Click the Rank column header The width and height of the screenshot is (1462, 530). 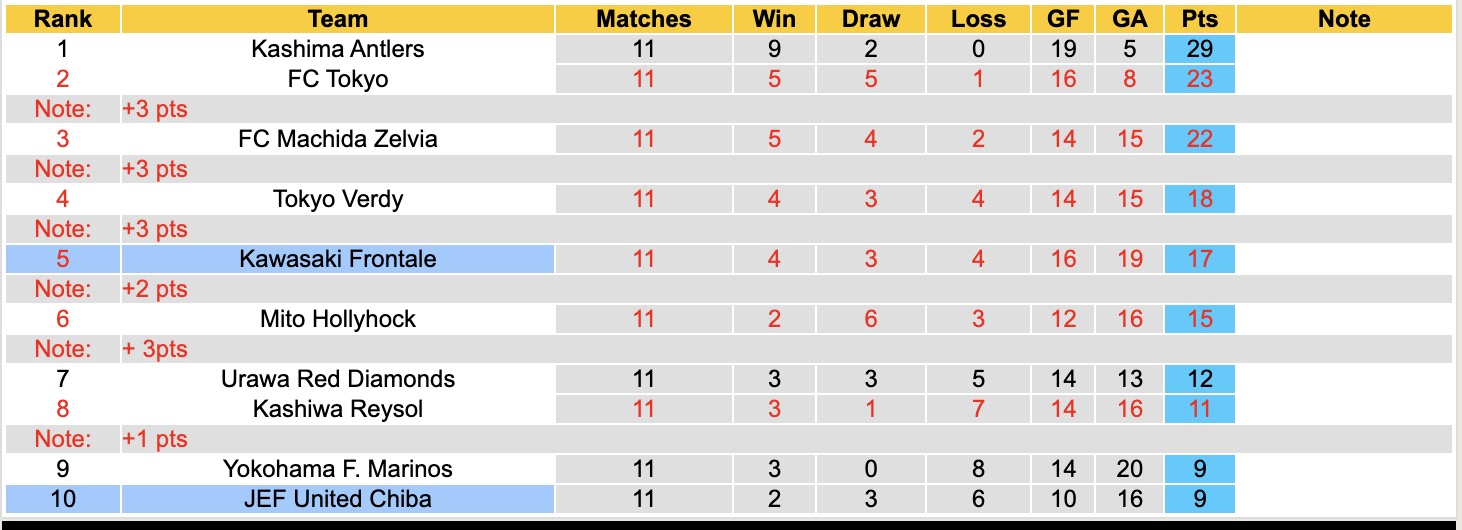click(x=62, y=19)
